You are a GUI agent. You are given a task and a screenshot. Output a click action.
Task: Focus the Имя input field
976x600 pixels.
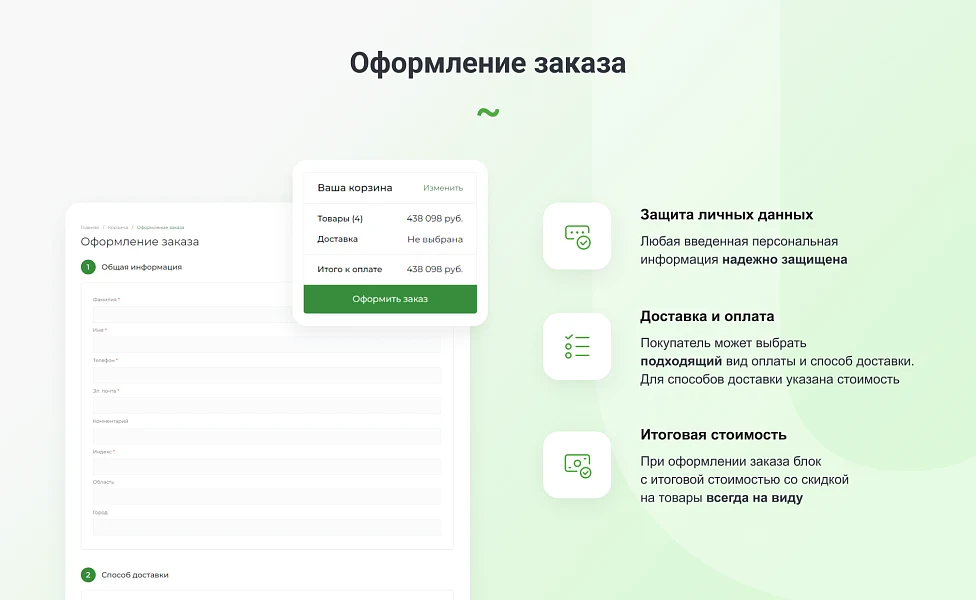(x=266, y=344)
